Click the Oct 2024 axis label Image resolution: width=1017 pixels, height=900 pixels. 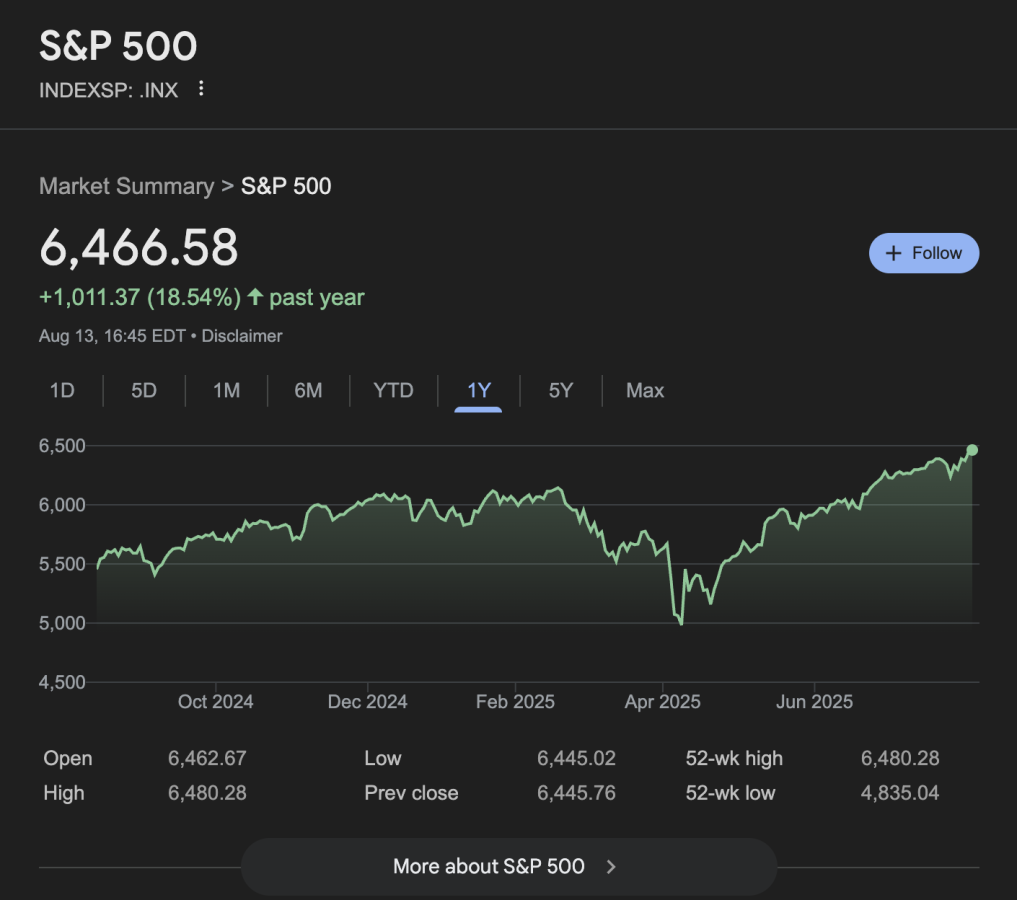[x=215, y=702]
